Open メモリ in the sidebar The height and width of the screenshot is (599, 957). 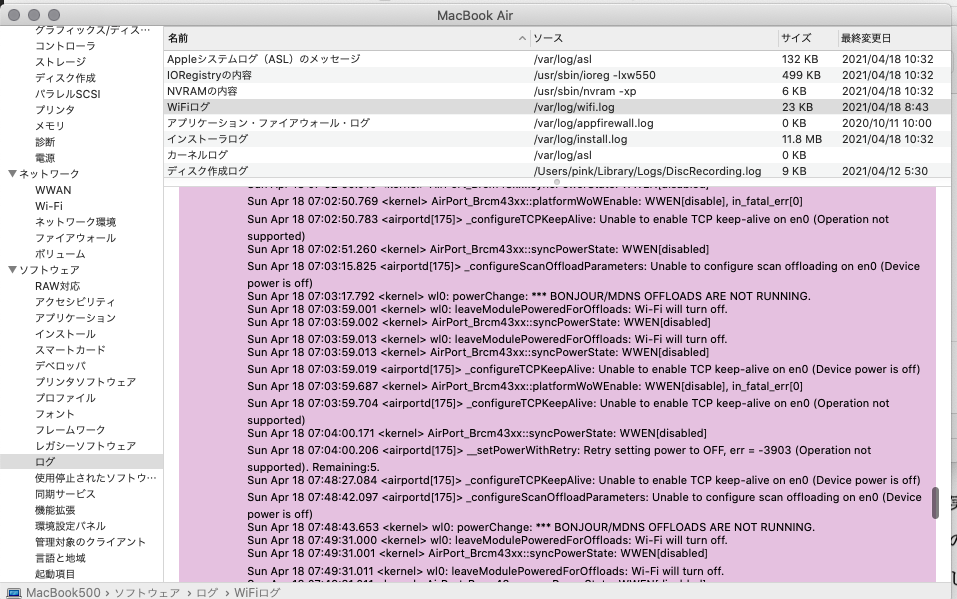49,126
